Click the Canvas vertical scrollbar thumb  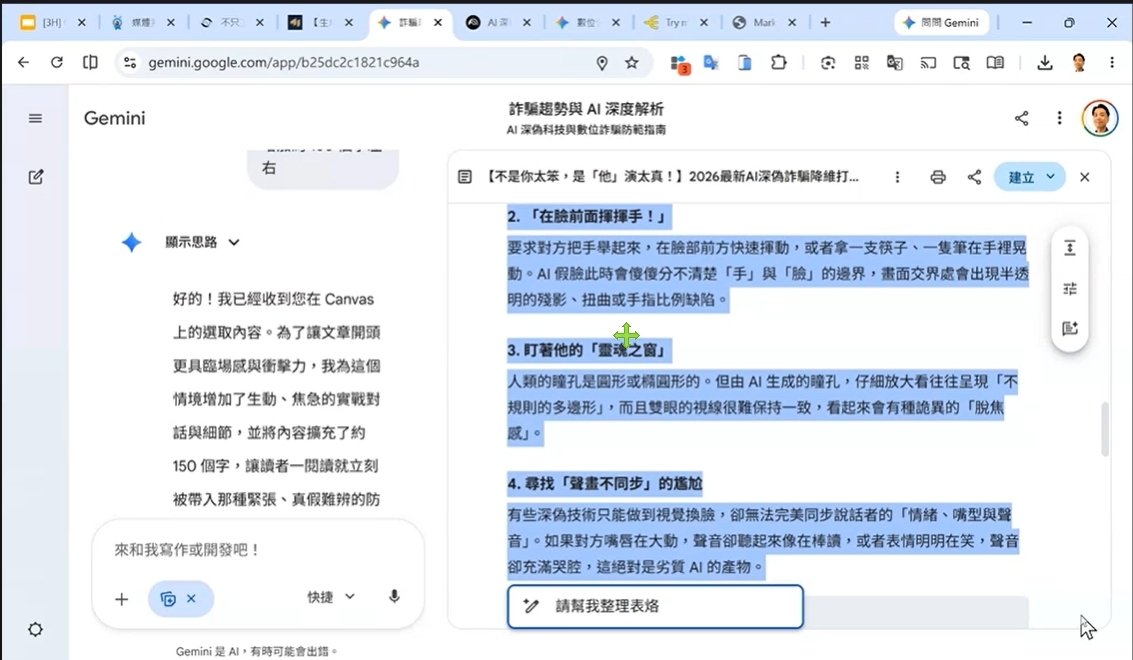1104,429
